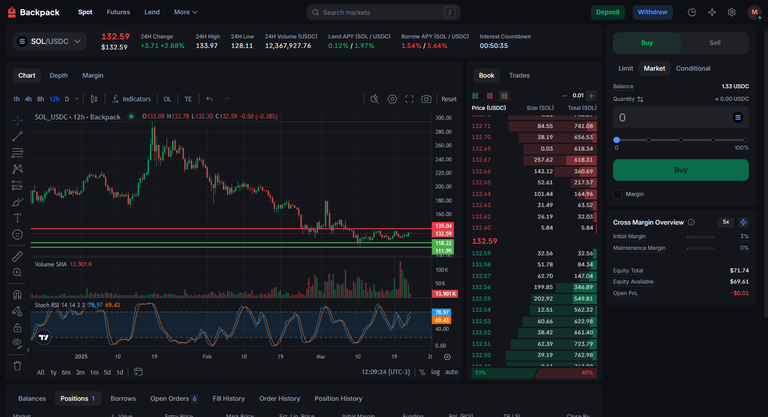The height and width of the screenshot is (417, 768).
Task: Submit the green Buy order button
Action: click(681, 170)
